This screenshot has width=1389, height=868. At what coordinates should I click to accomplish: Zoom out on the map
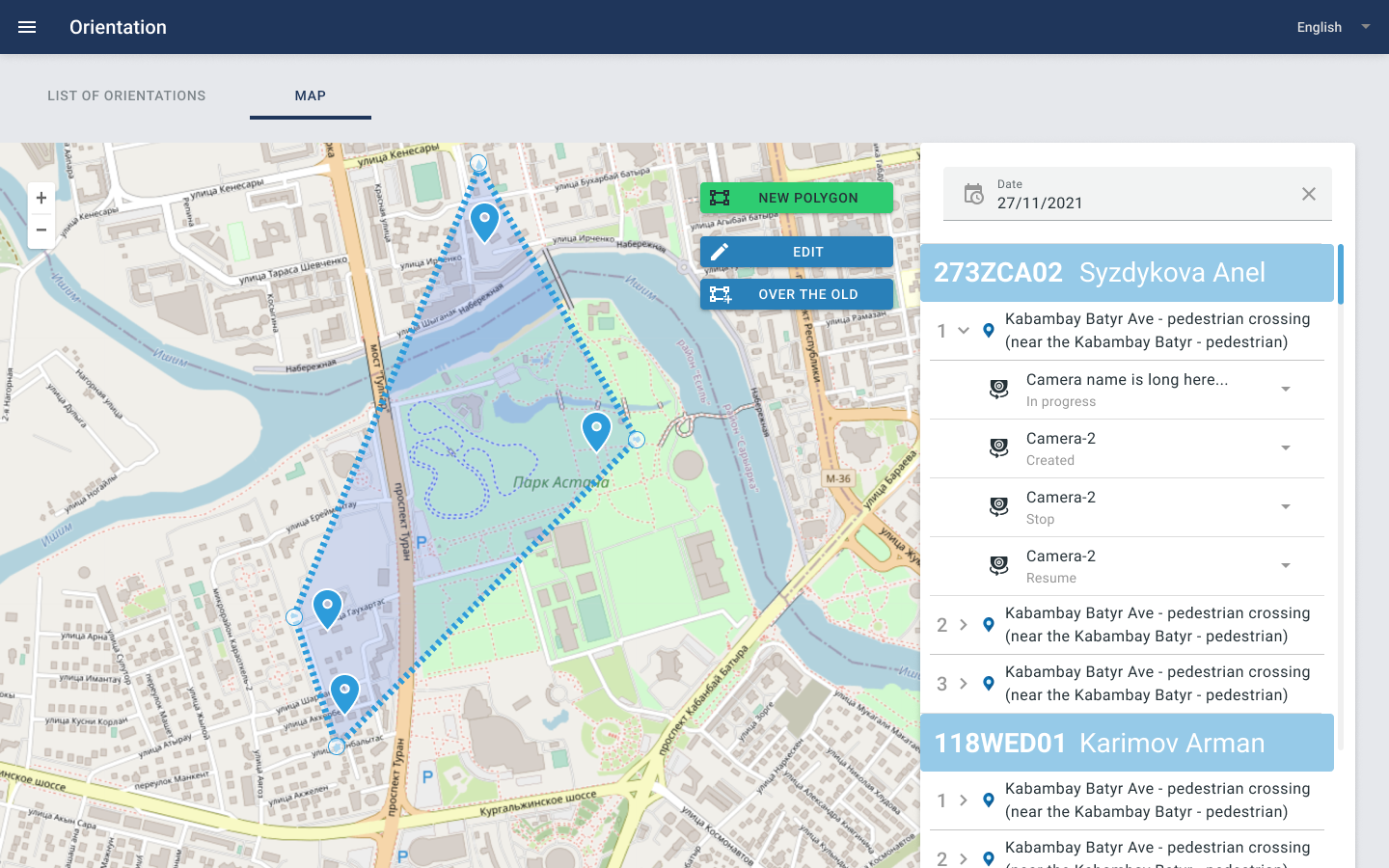point(41,231)
